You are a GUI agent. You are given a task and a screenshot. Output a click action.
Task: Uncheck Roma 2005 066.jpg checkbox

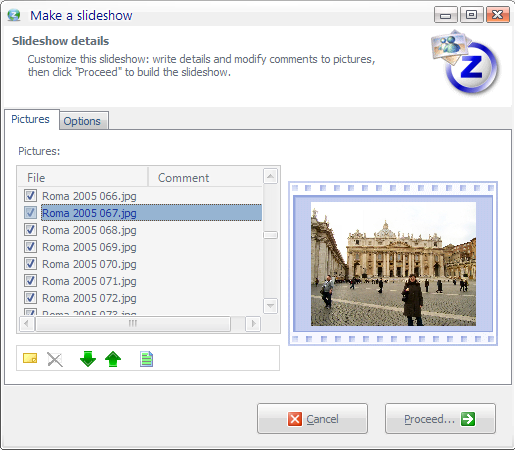30,195
